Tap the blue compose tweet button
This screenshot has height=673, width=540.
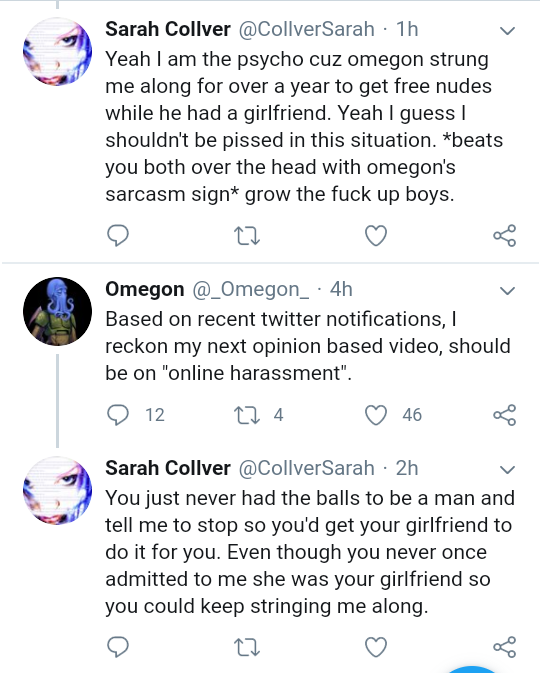pos(471,670)
